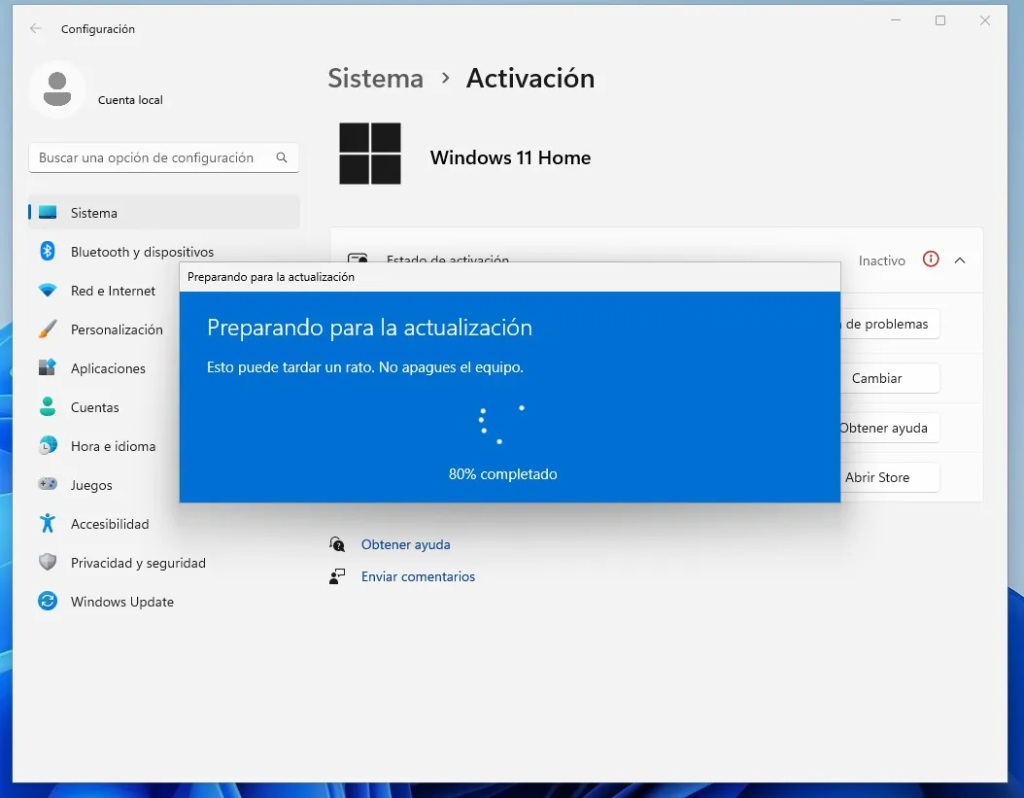Click the Abrir Store button
This screenshot has height=798, width=1024.
pyautogui.click(x=889, y=477)
